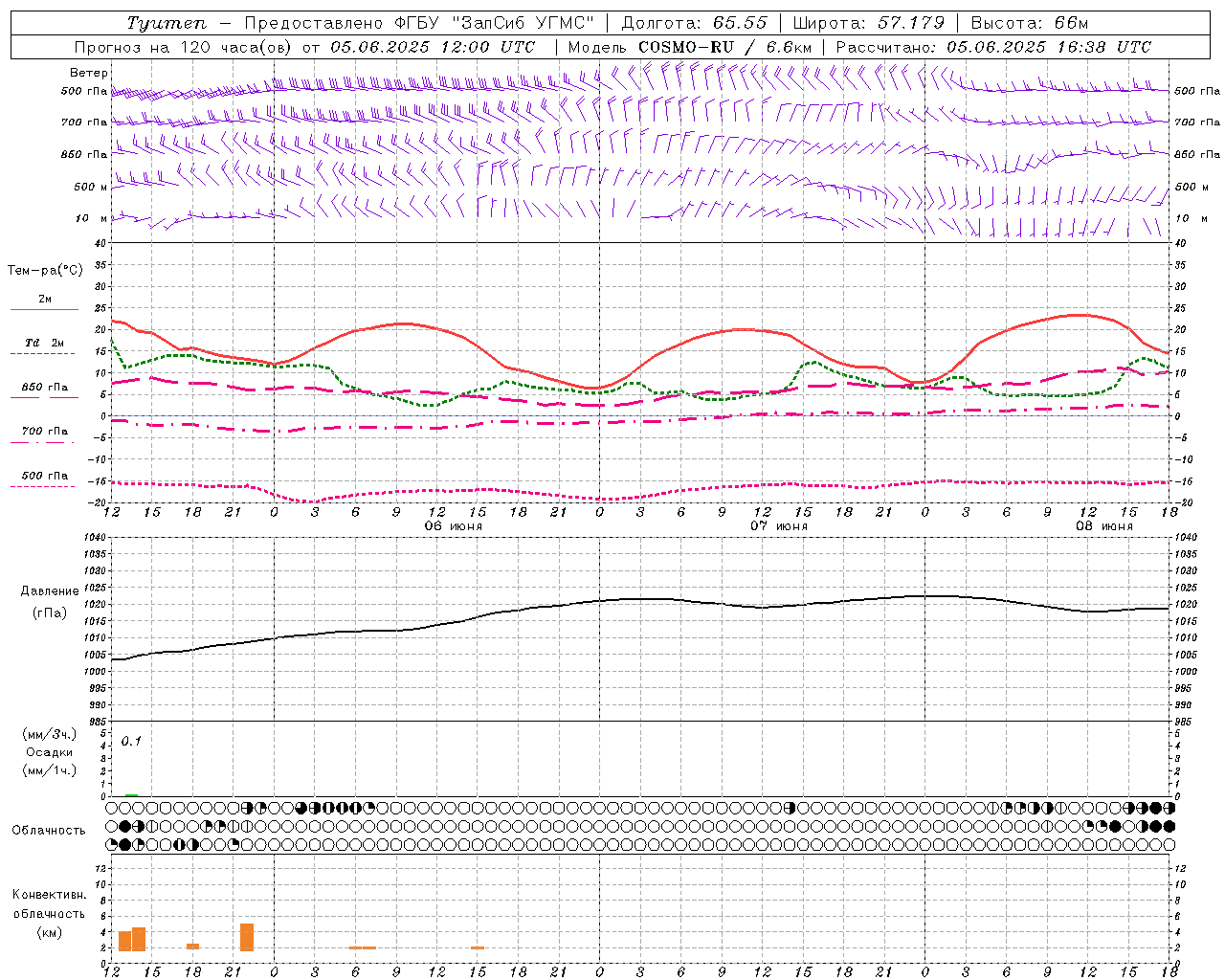The width and height of the screenshot is (1225, 980).
Task: Click the "(мм/3ч.)" precipitation unit label
Action: (x=50, y=734)
